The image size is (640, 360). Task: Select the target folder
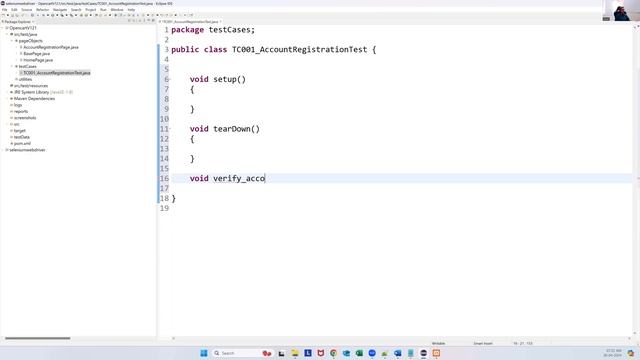[x=20, y=131]
